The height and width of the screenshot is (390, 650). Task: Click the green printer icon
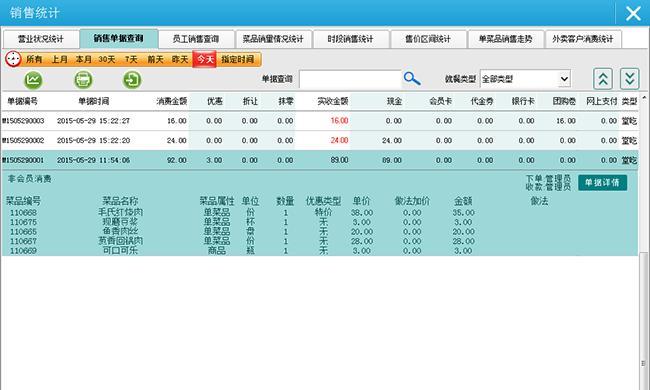pyautogui.click(x=83, y=80)
